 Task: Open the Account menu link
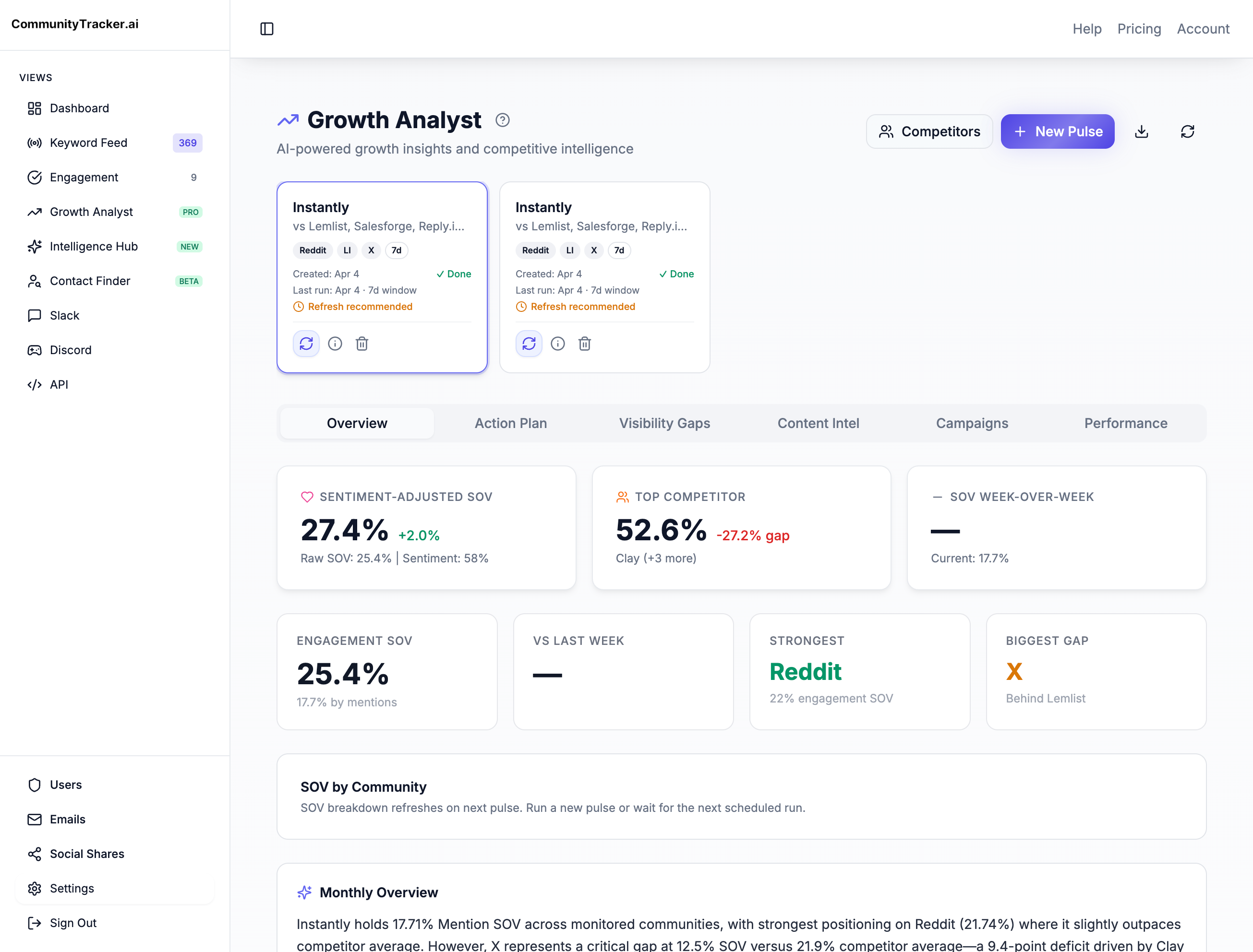(1203, 29)
